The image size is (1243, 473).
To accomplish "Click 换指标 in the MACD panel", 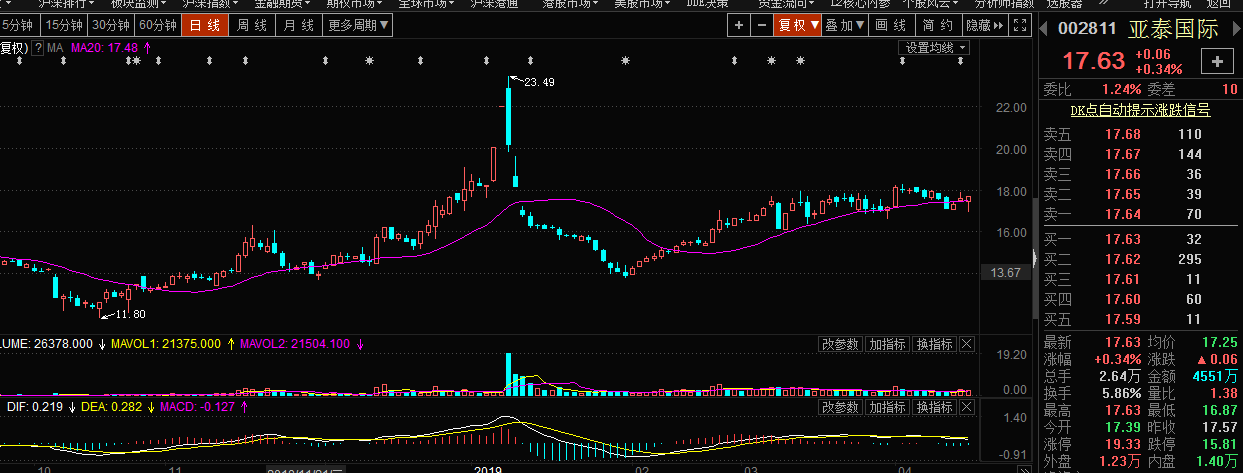I will tap(934, 408).
